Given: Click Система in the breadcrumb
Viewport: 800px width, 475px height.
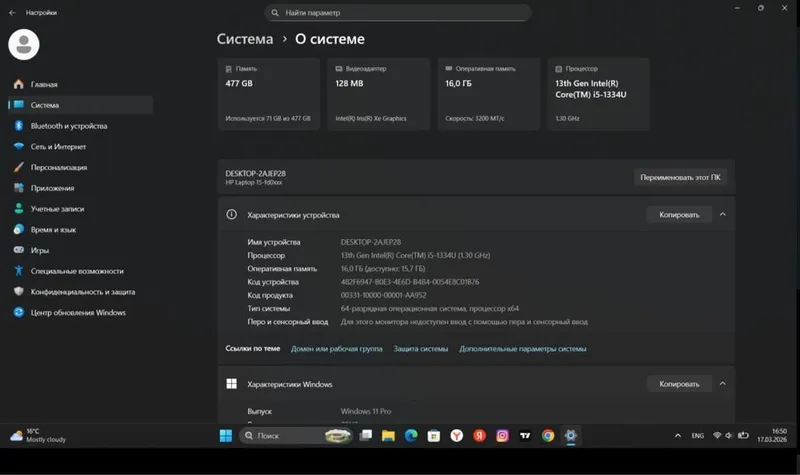Looking at the screenshot, I should [x=245, y=39].
